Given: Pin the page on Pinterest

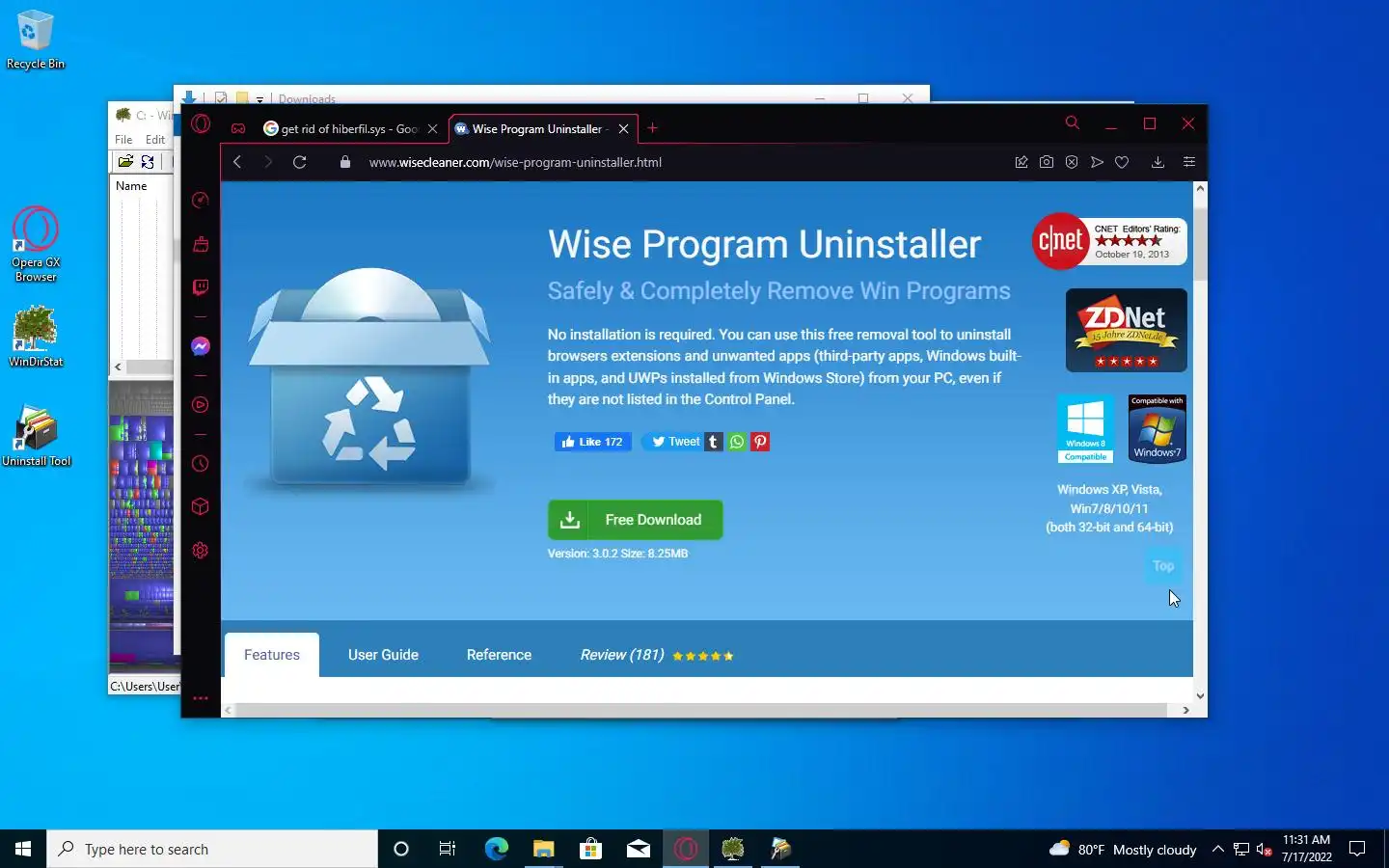Looking at the screenshot, I should 760,442.
